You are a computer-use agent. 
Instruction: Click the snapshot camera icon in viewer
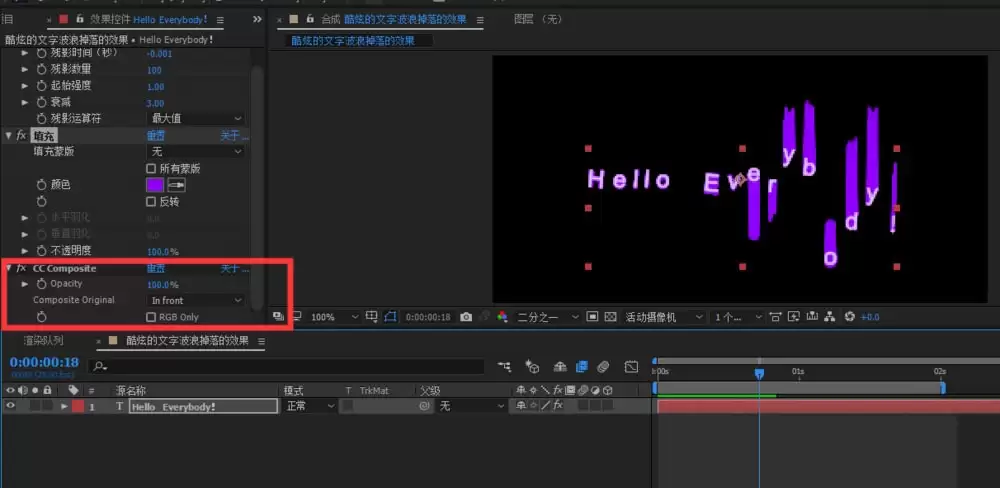pyautogui.click(x=466, y=317)
